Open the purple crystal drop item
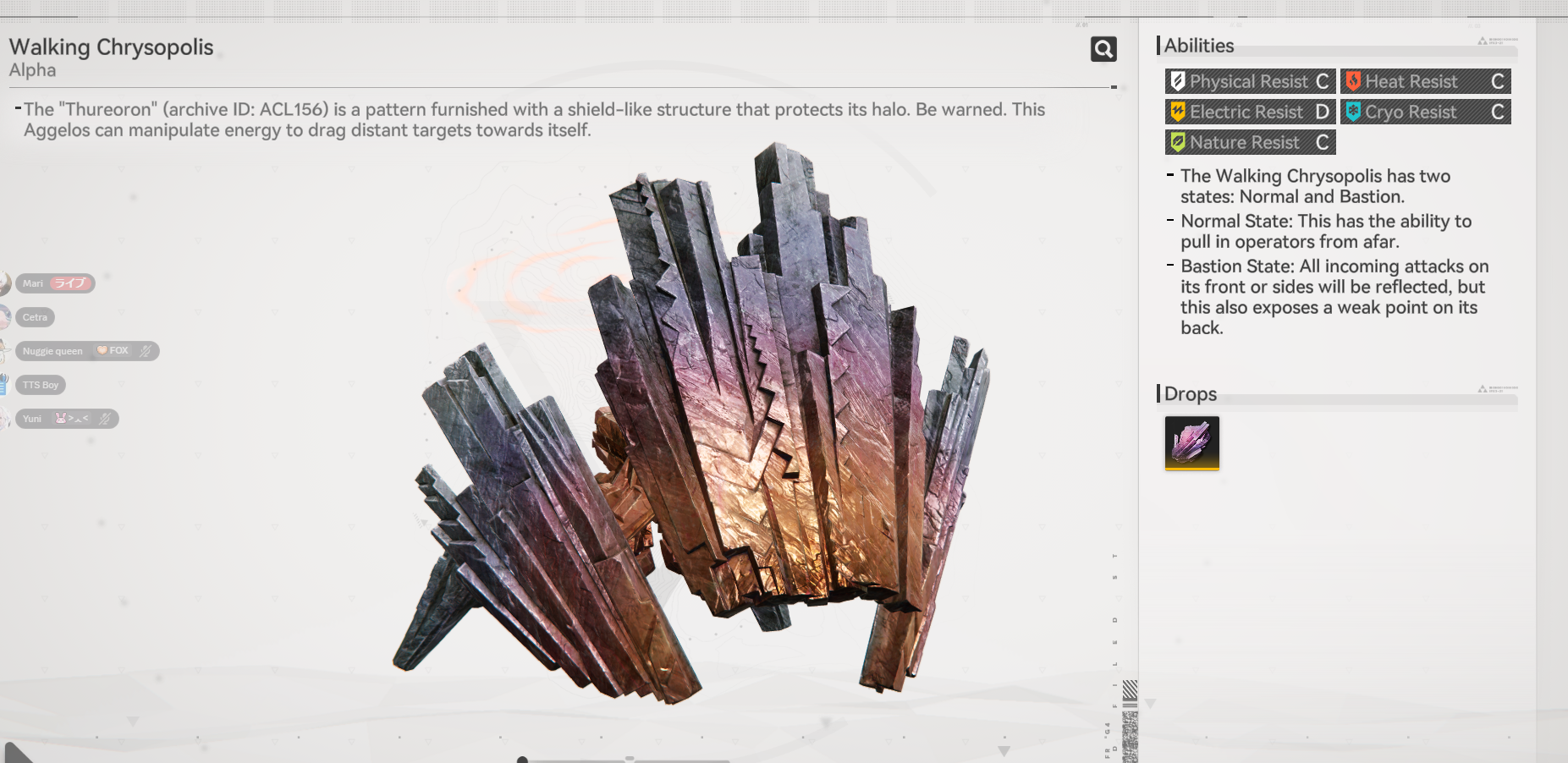The image size is (1568, 763). [1192, 443]
